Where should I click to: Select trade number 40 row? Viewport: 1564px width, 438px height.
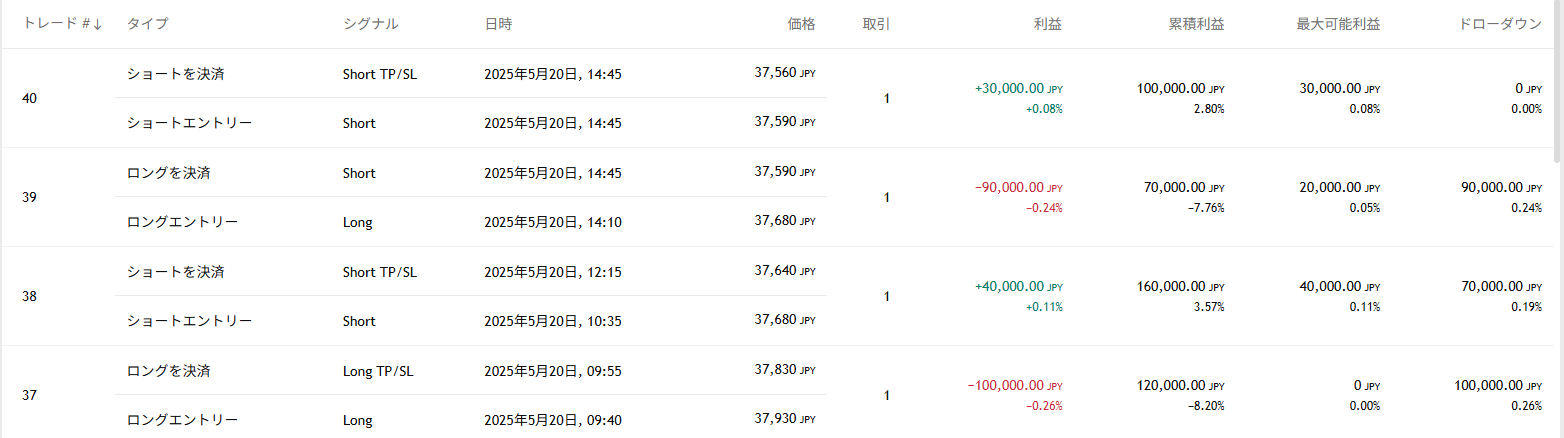coord(30,99)
